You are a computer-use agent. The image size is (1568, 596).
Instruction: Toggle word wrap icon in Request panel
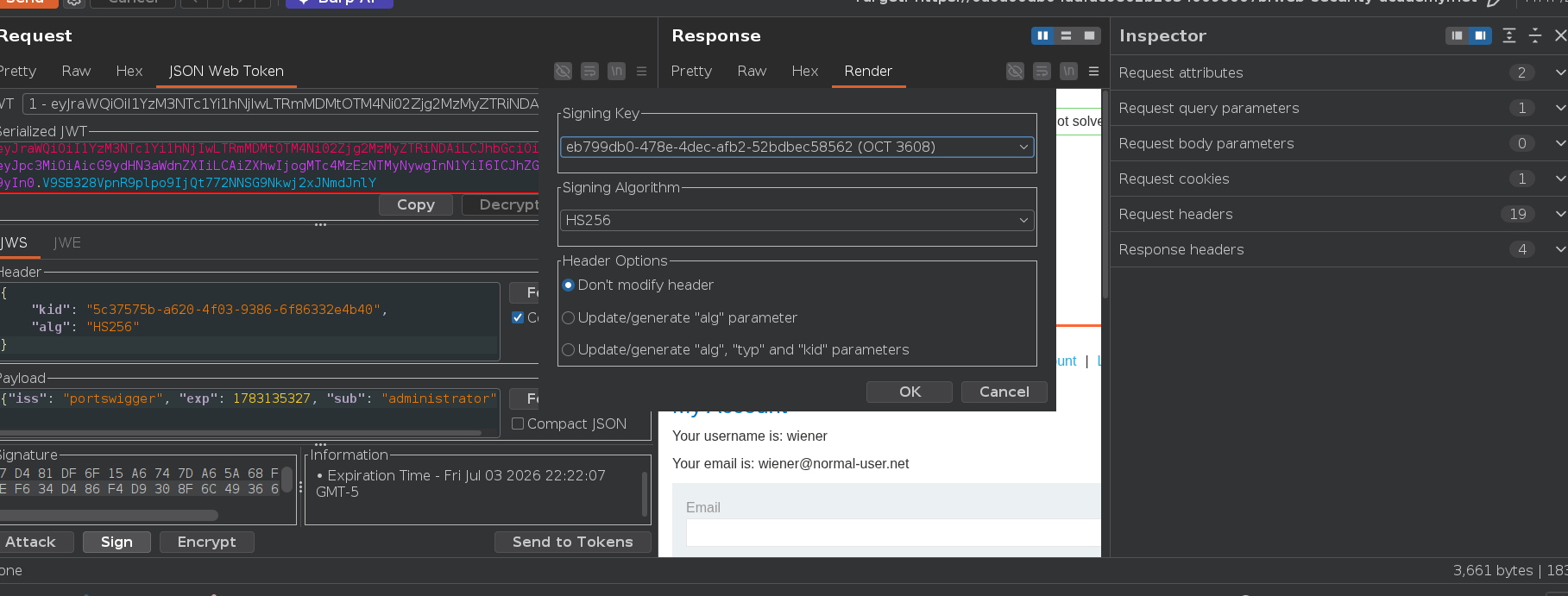(589, 72)
